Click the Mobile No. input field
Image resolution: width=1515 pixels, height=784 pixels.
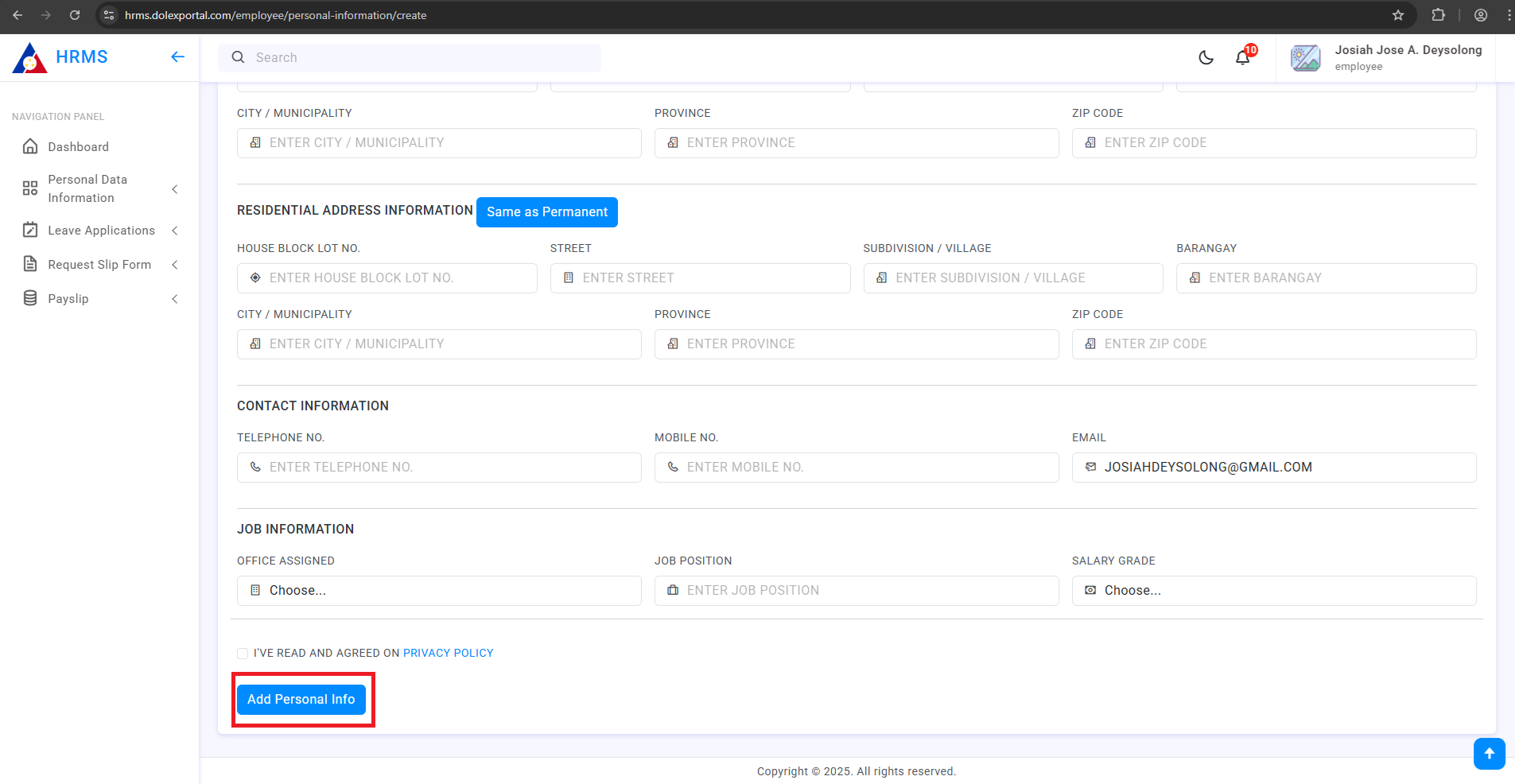pyautogui.click(x=857, y=468)
